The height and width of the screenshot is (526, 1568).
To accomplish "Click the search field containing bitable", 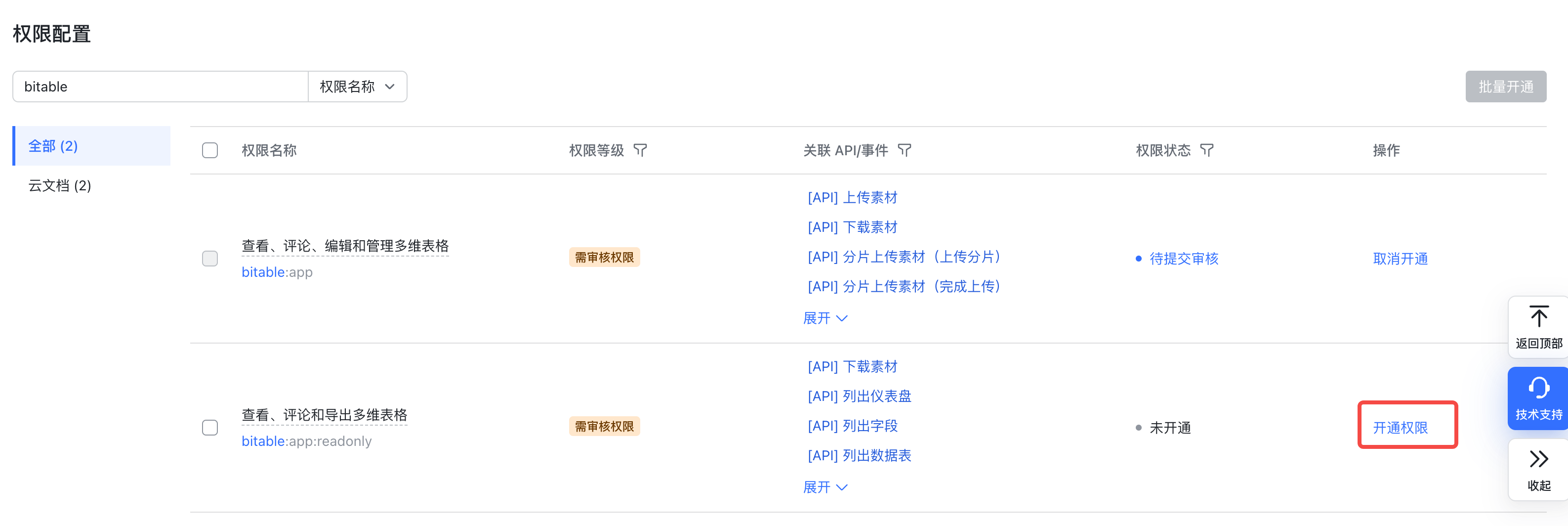I will [x=161, y=87].
